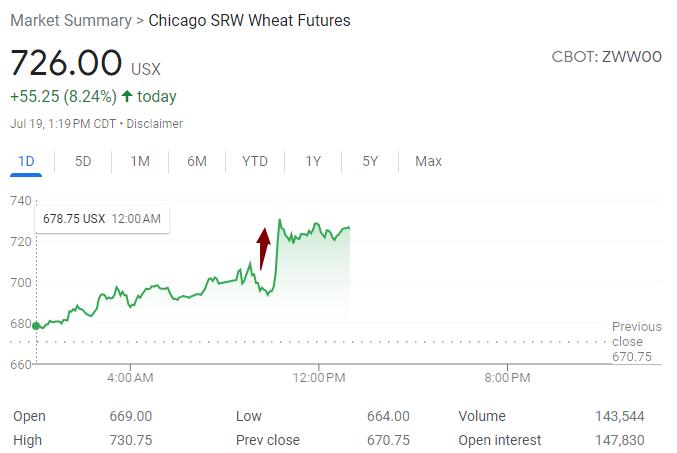Show the 6M price chart
Viewport: 677px width, 453px height.
(x=197, y=162)
